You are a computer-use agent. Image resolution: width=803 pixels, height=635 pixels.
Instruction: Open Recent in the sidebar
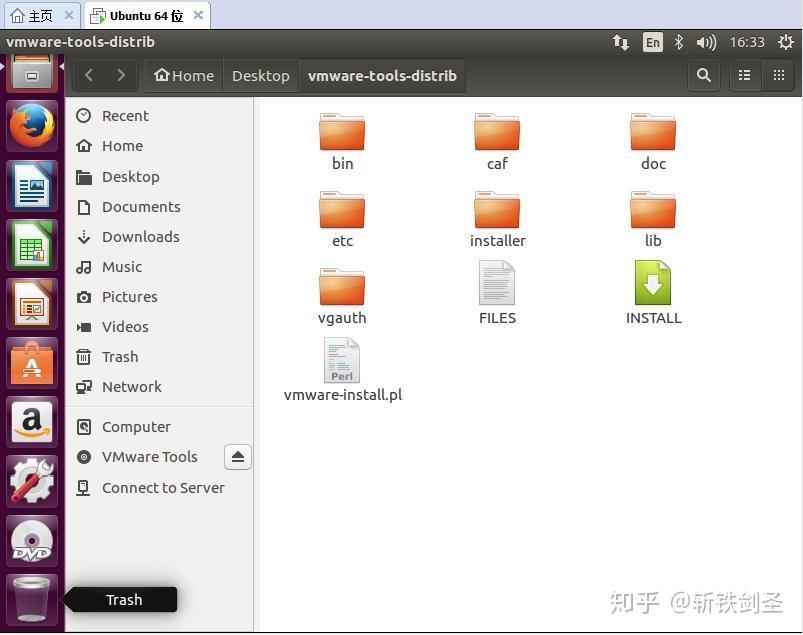(160, 116)
